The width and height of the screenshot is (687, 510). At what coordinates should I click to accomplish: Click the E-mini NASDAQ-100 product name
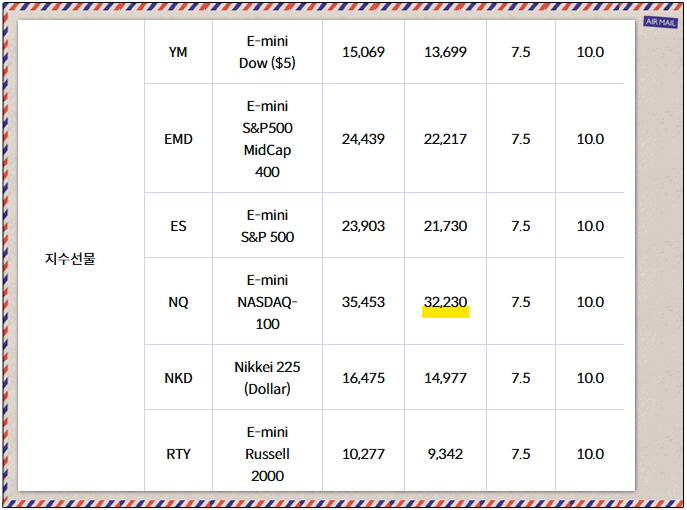click(267, 302)
